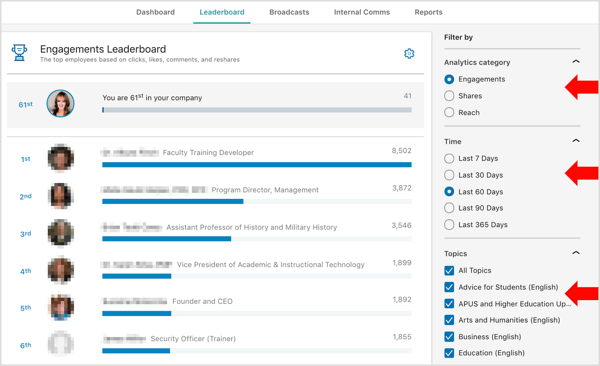Screen dimensions: 600x366
Task: Set time filter to Last 7 Days
Action: [x=449, y=158]
